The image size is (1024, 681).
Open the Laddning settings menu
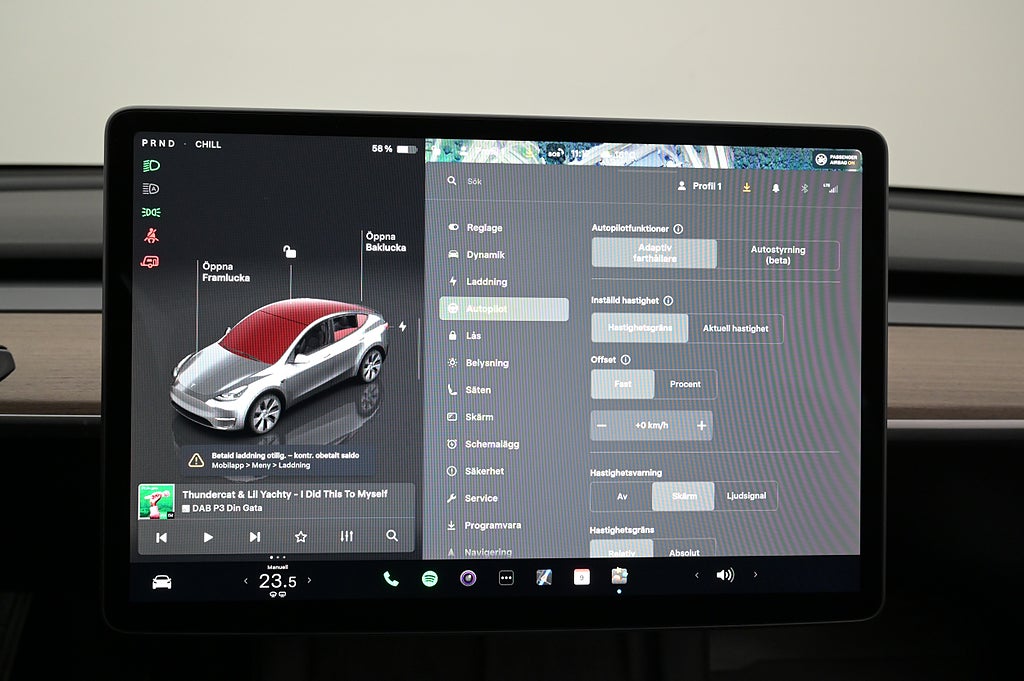tap(486, 282)
